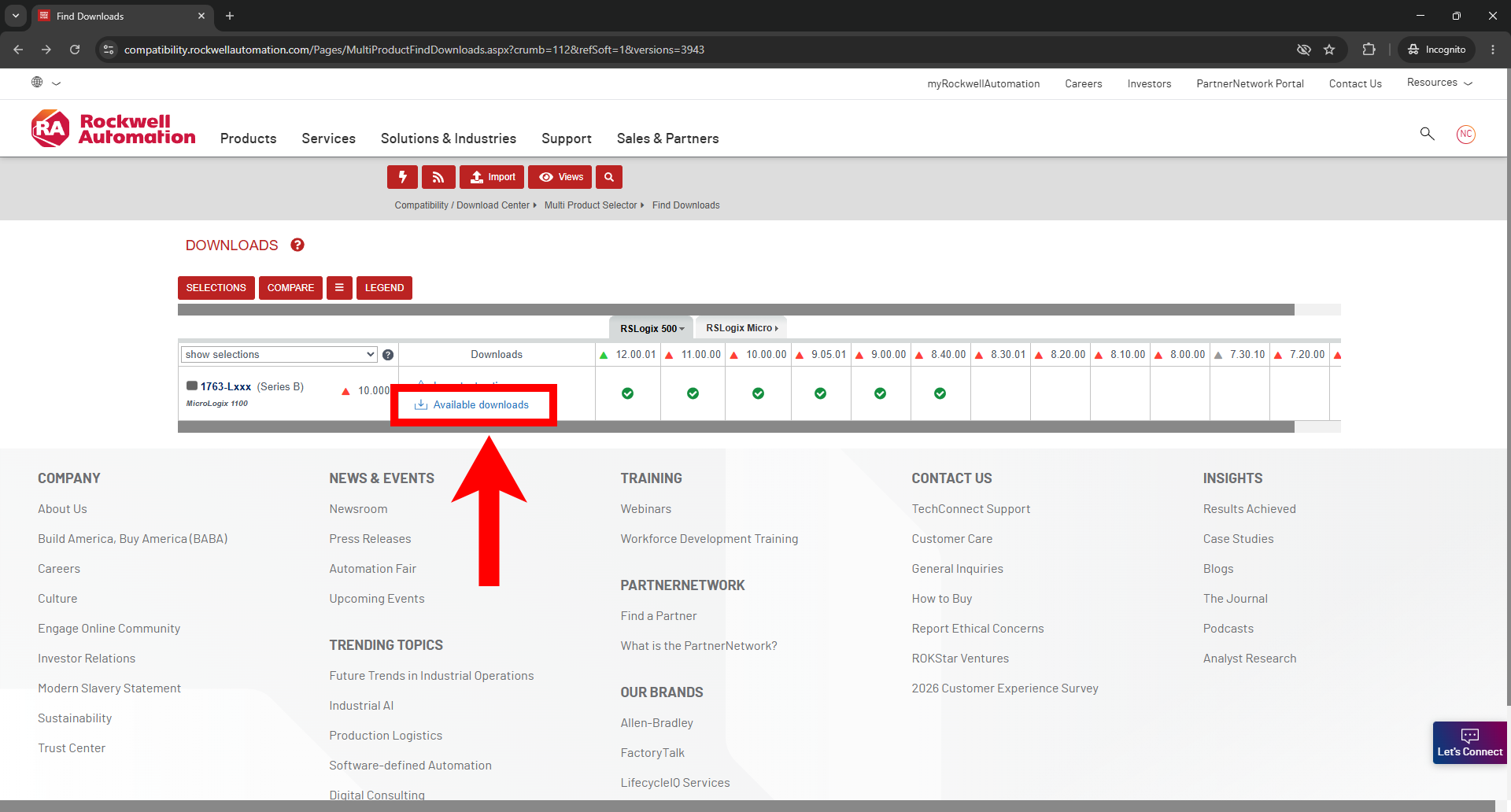Click the 1763-Lxxx product icon square
This screenshot has width=1511, height=812.
191,386
